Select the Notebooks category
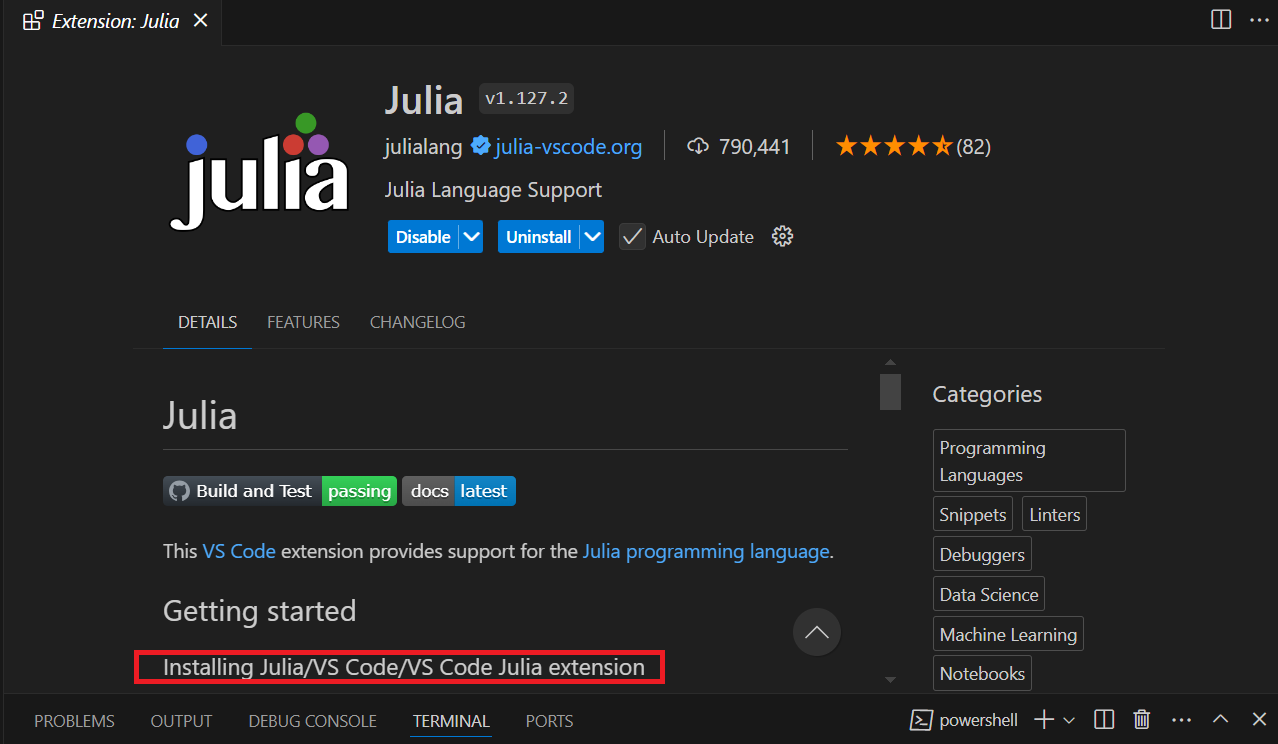This screenshot has width=1278, height=744. click(x=982, y=674)
